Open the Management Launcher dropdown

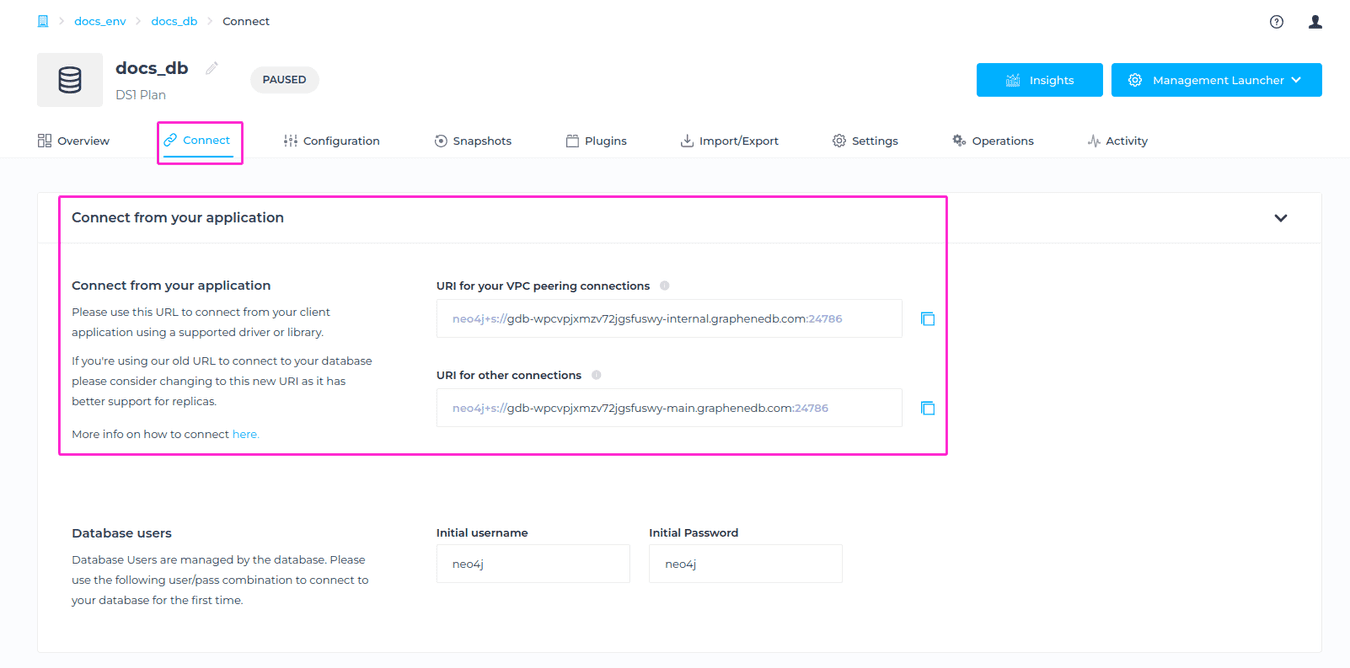click(x=1216, y=79)
